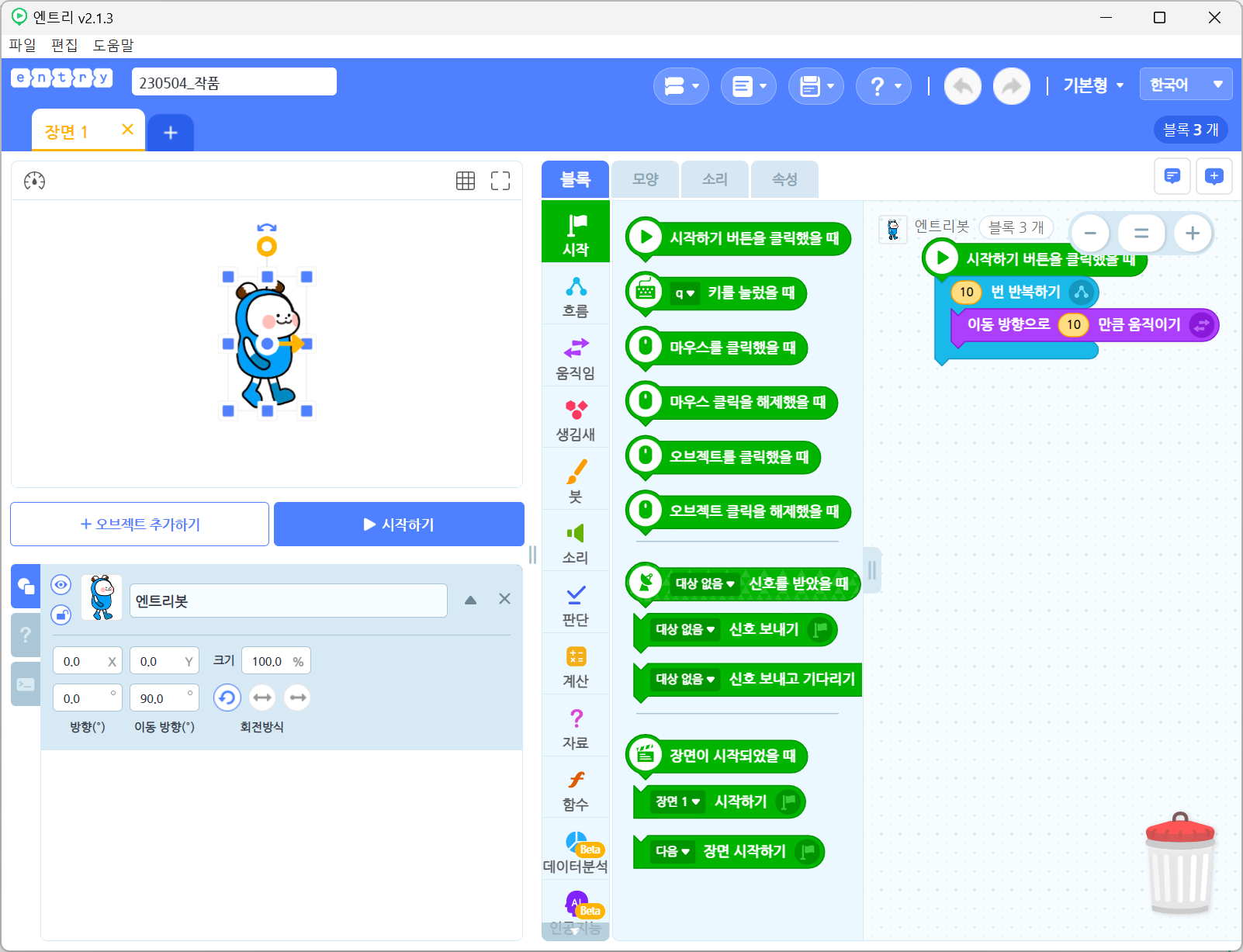1243x952 pixels.
Task: Click the speed gauge icon above stage
Action: (x=34, y=181)
